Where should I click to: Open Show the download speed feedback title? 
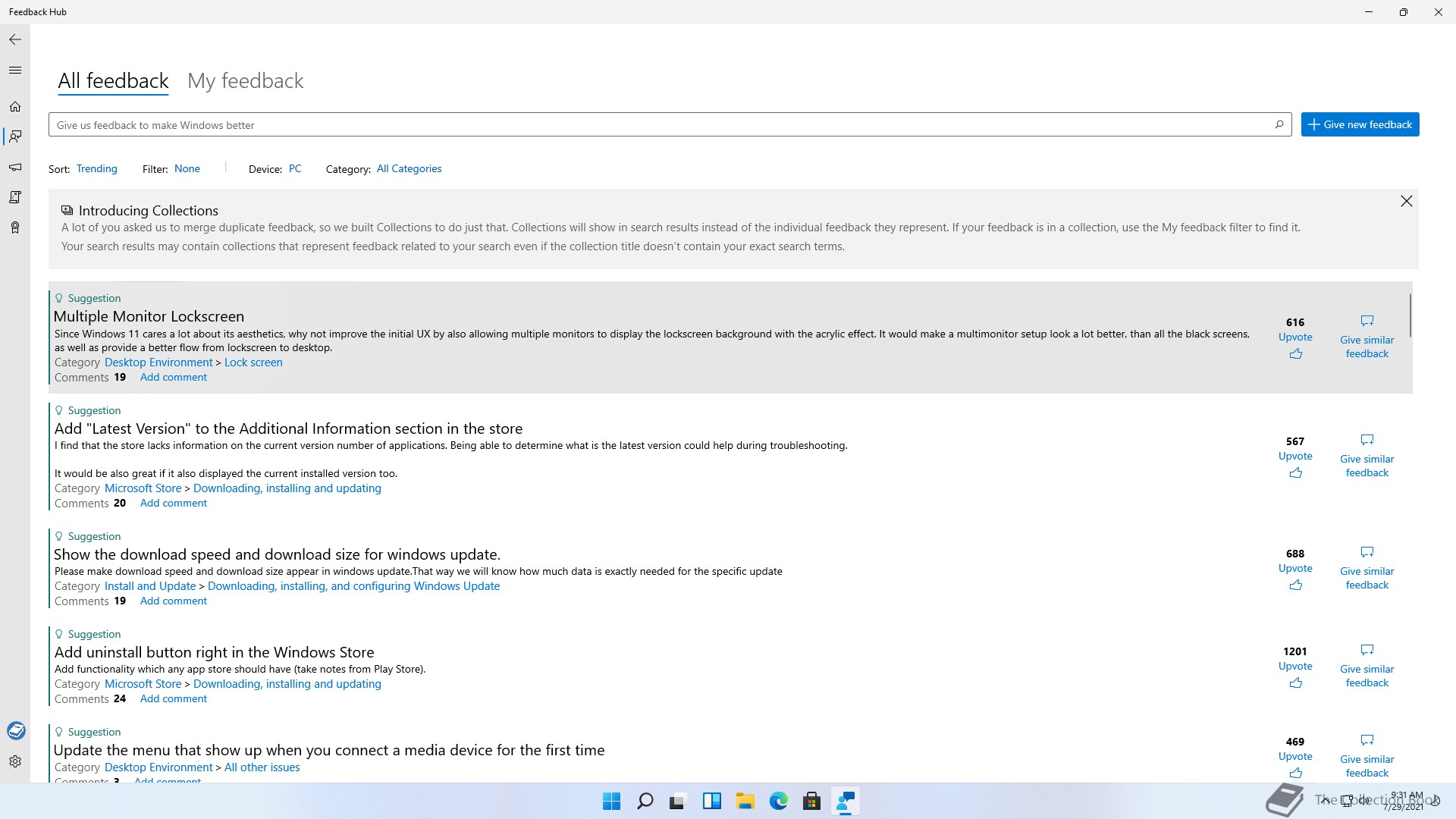(277, 554)
